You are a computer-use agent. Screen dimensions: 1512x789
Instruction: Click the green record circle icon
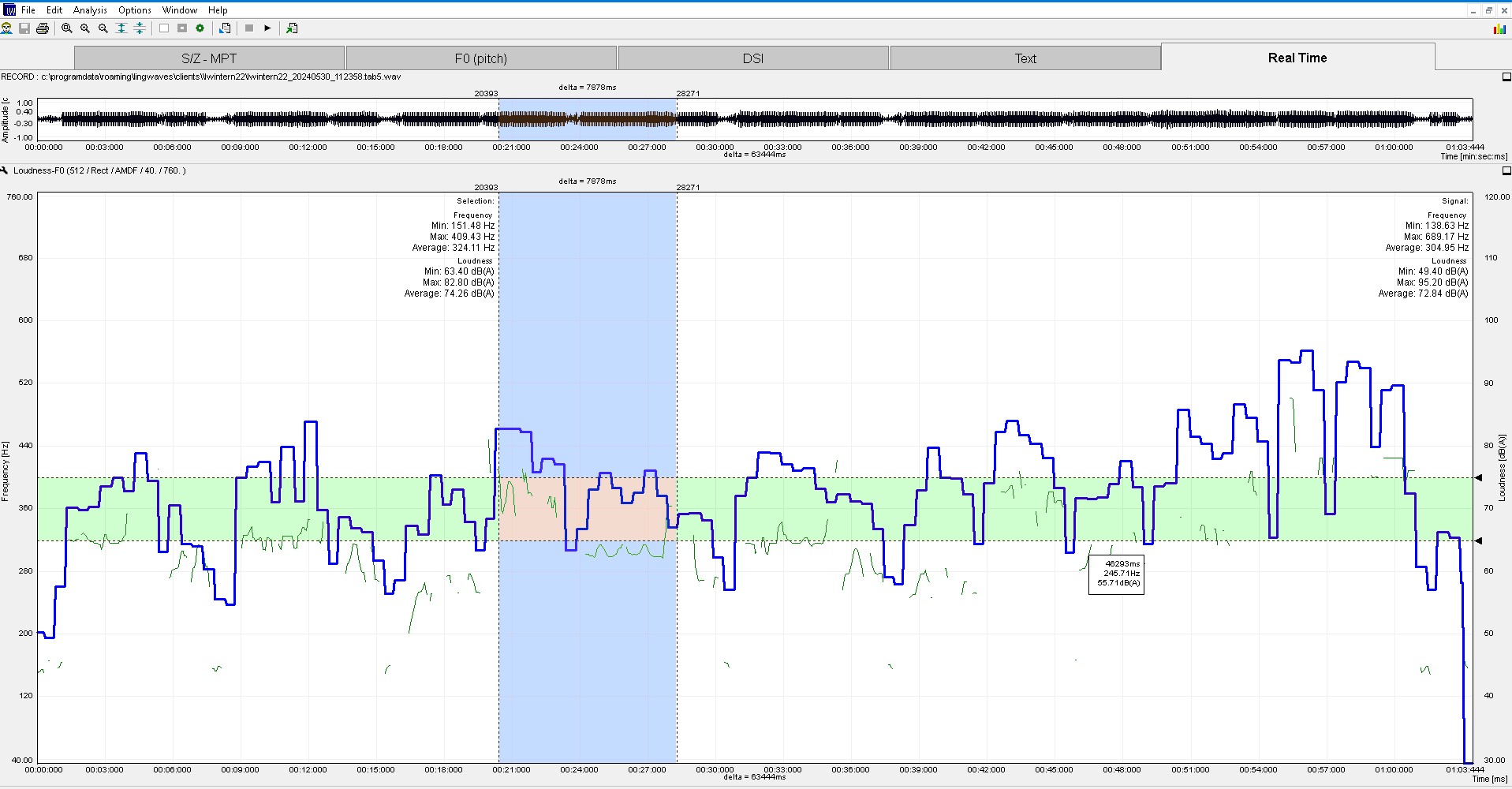point(200,28)
